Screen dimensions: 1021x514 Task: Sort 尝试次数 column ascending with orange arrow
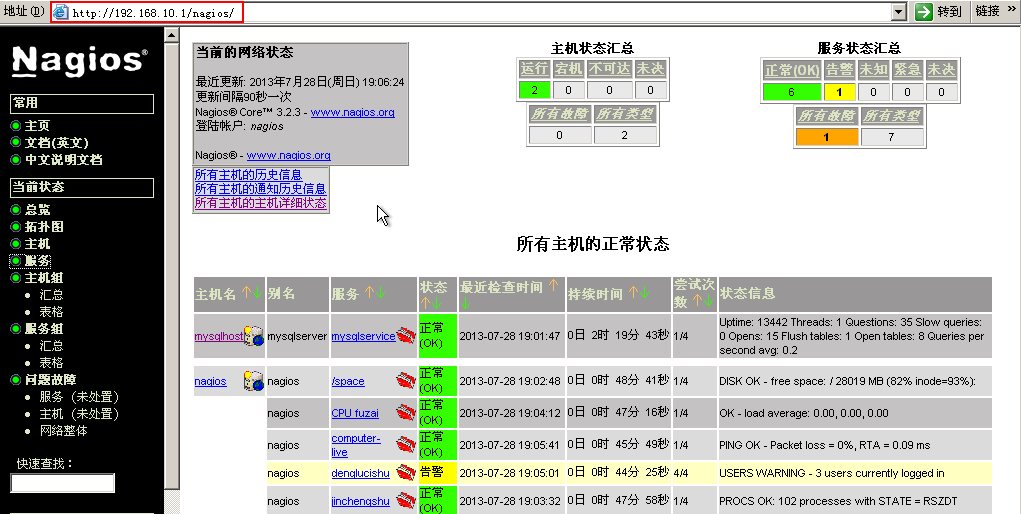click(x=697, y=300)
